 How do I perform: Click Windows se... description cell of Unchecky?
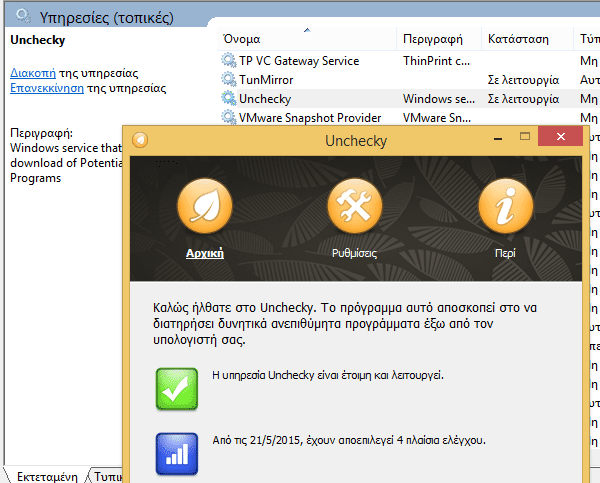click(439, 99)
